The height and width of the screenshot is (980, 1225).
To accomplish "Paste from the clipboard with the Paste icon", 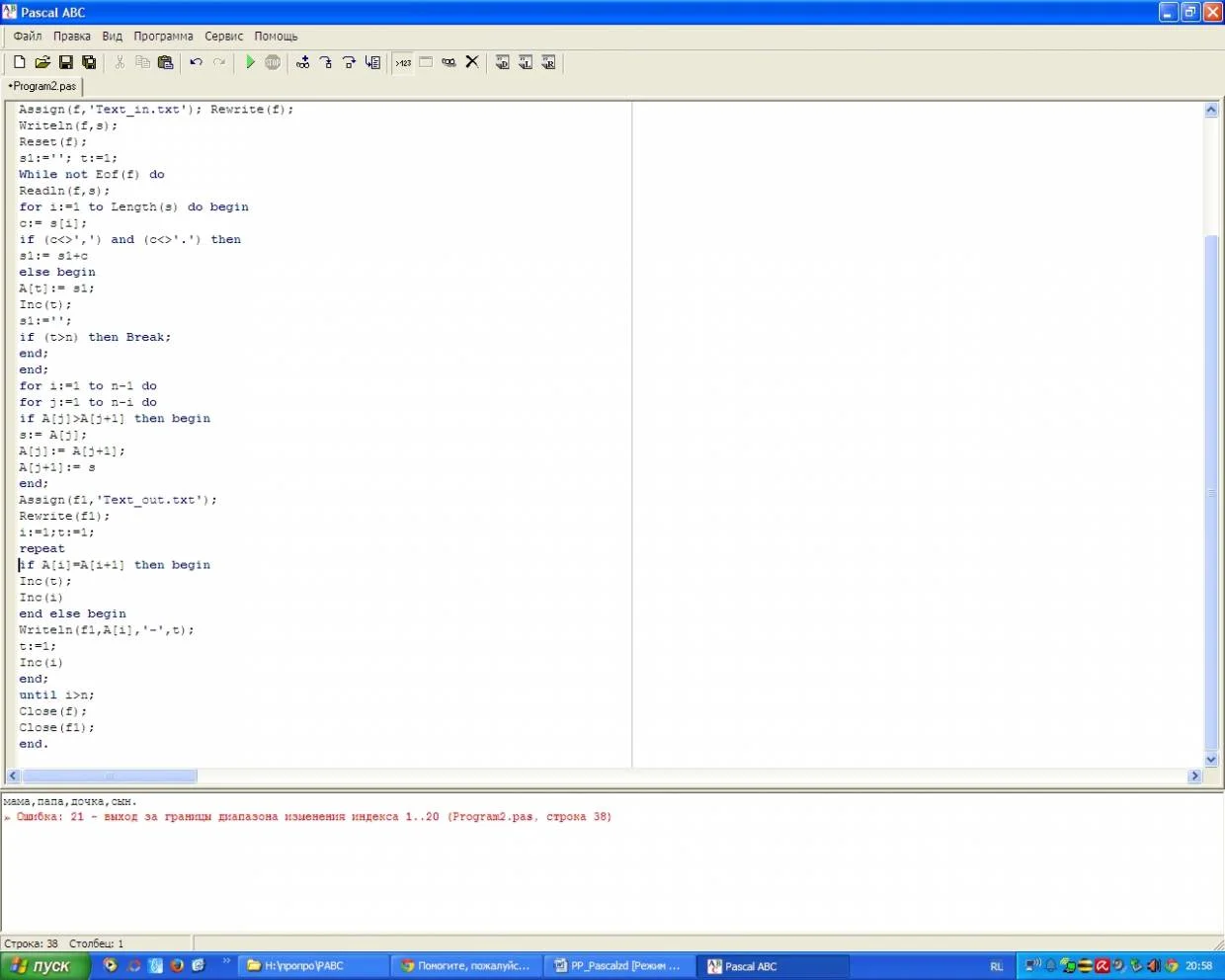I will tap(165, 62).
